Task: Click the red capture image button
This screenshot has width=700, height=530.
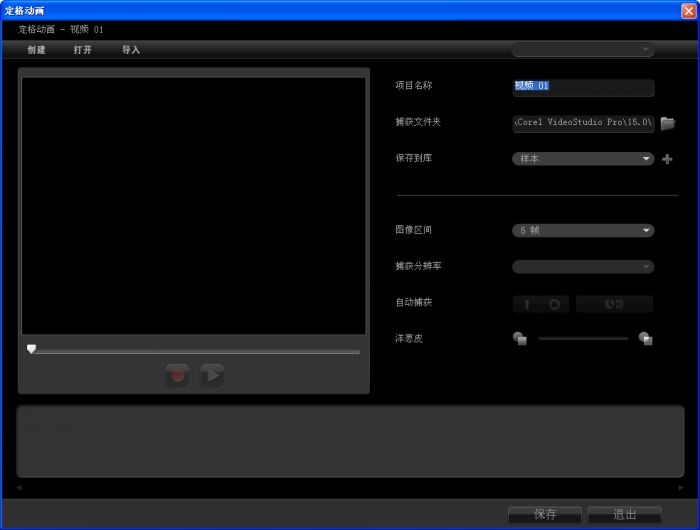Action: pyautogui.click(x=178, y=376)
